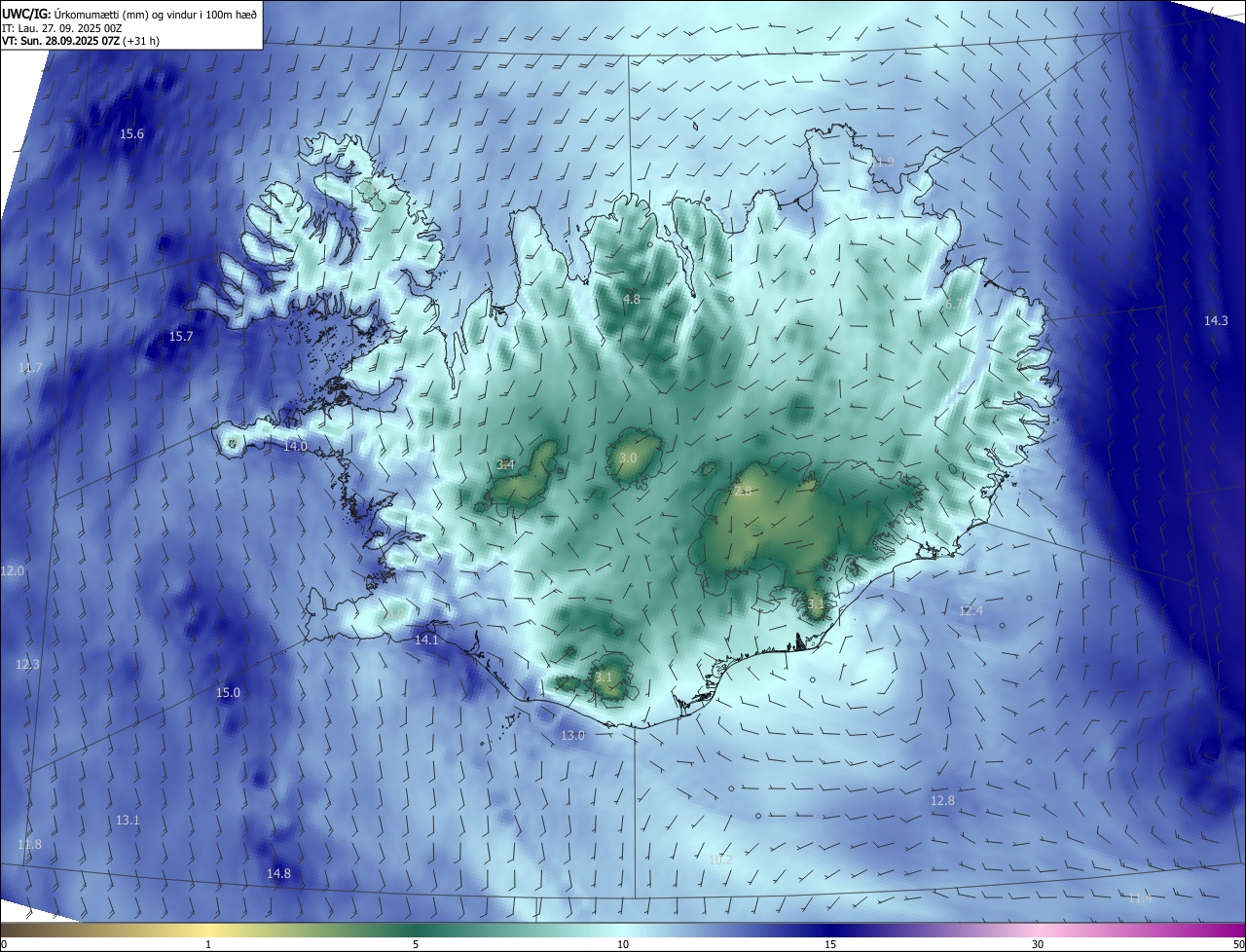Click the '11.4' value label on the map

point(1140,898)
